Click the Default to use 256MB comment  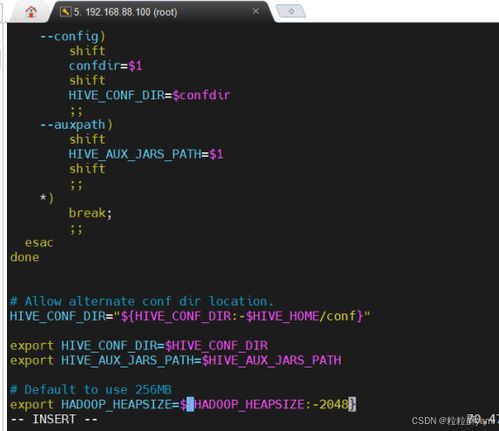91,390
